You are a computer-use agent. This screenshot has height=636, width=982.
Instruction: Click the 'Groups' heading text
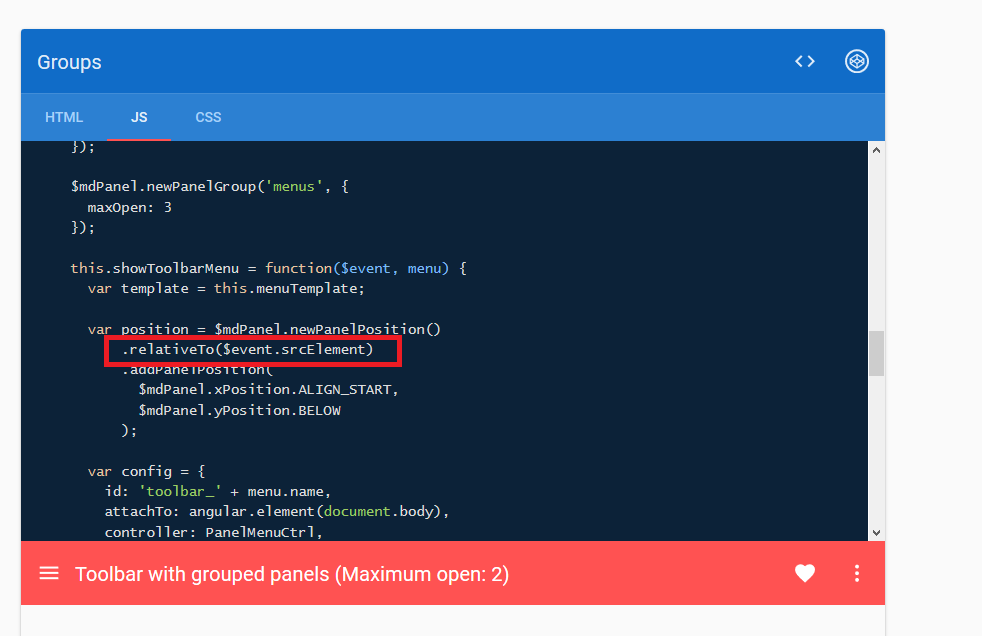[69, 62]
